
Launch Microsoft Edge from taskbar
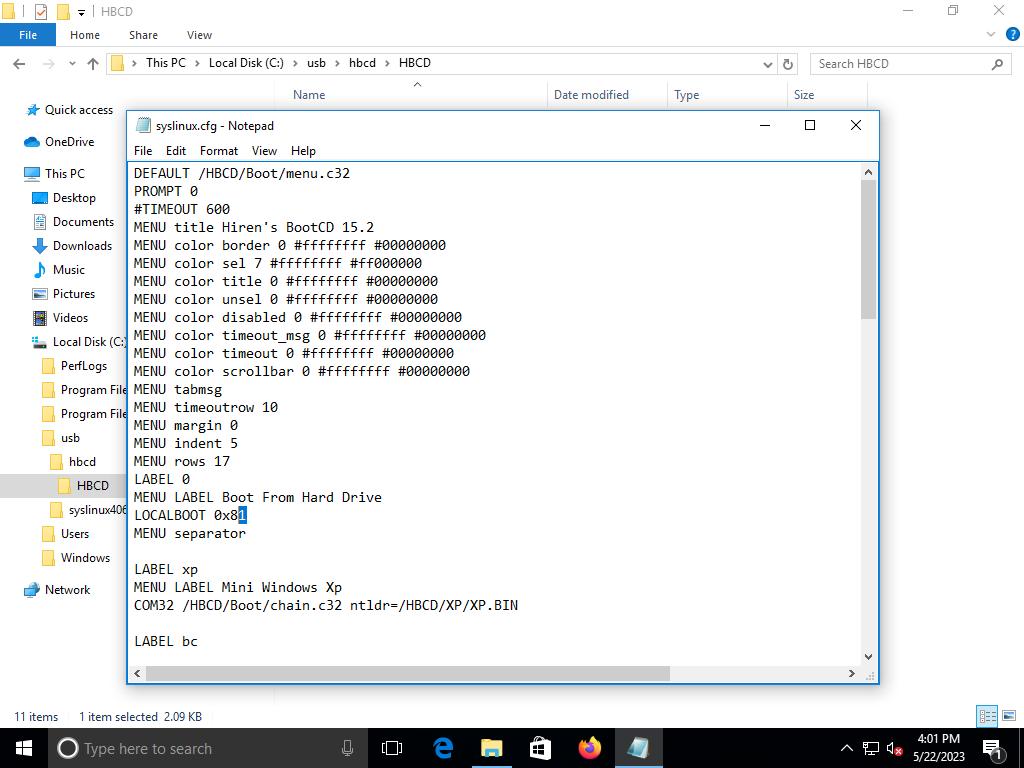[x=443, y=748]
